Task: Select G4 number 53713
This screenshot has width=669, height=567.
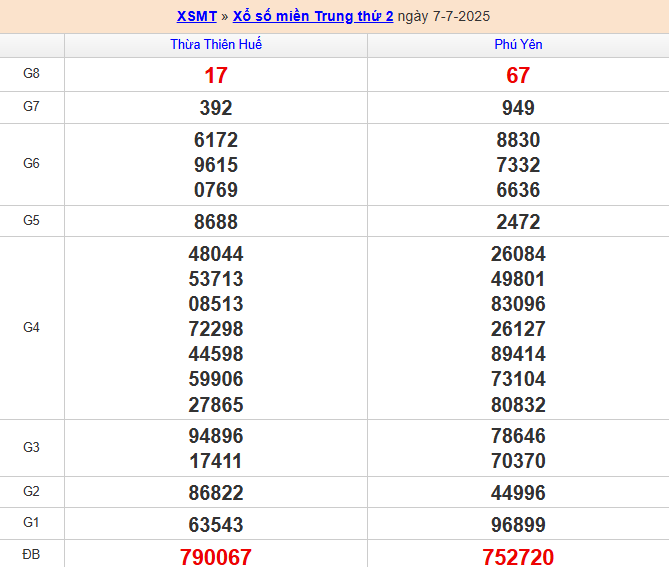Action: 216,279
